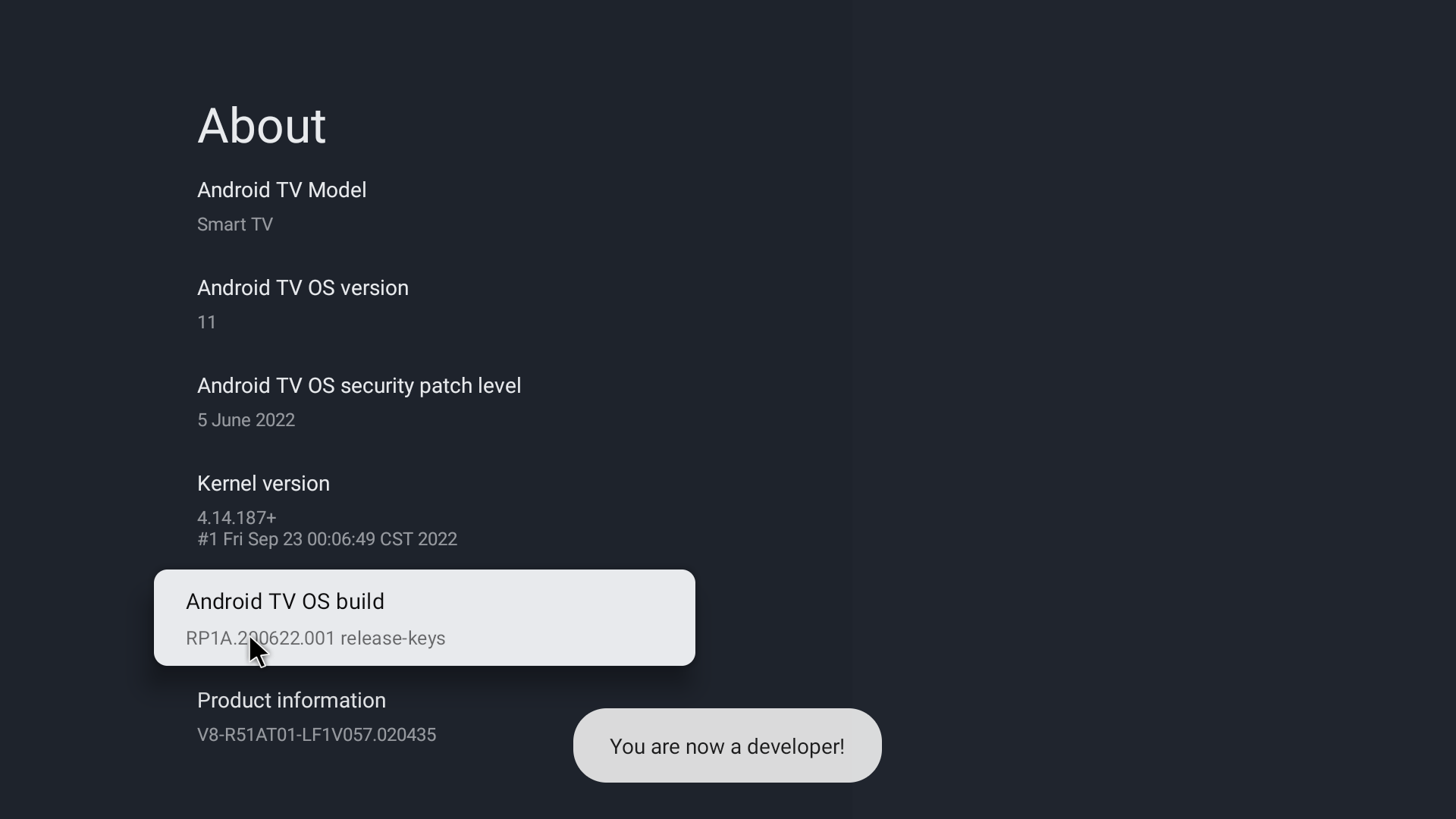Click empty right side of highlighted build card

pos(591,617)
